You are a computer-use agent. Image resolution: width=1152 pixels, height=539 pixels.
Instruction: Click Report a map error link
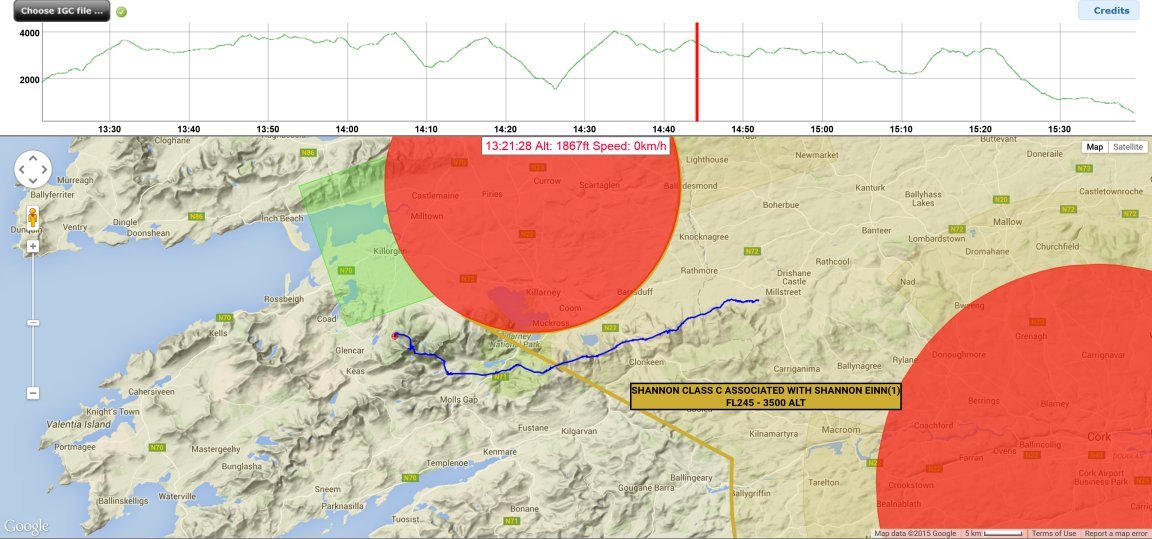coord(1116,534)
